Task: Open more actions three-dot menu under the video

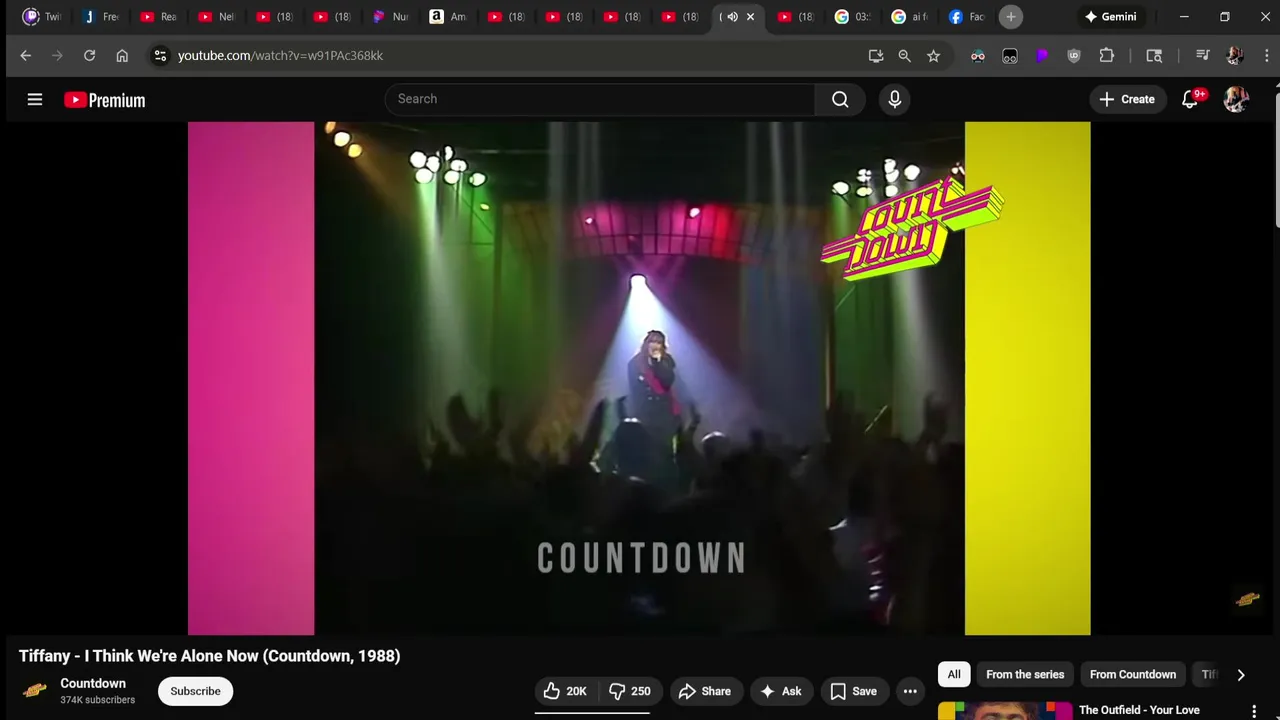Action: [x=910, y=691]
